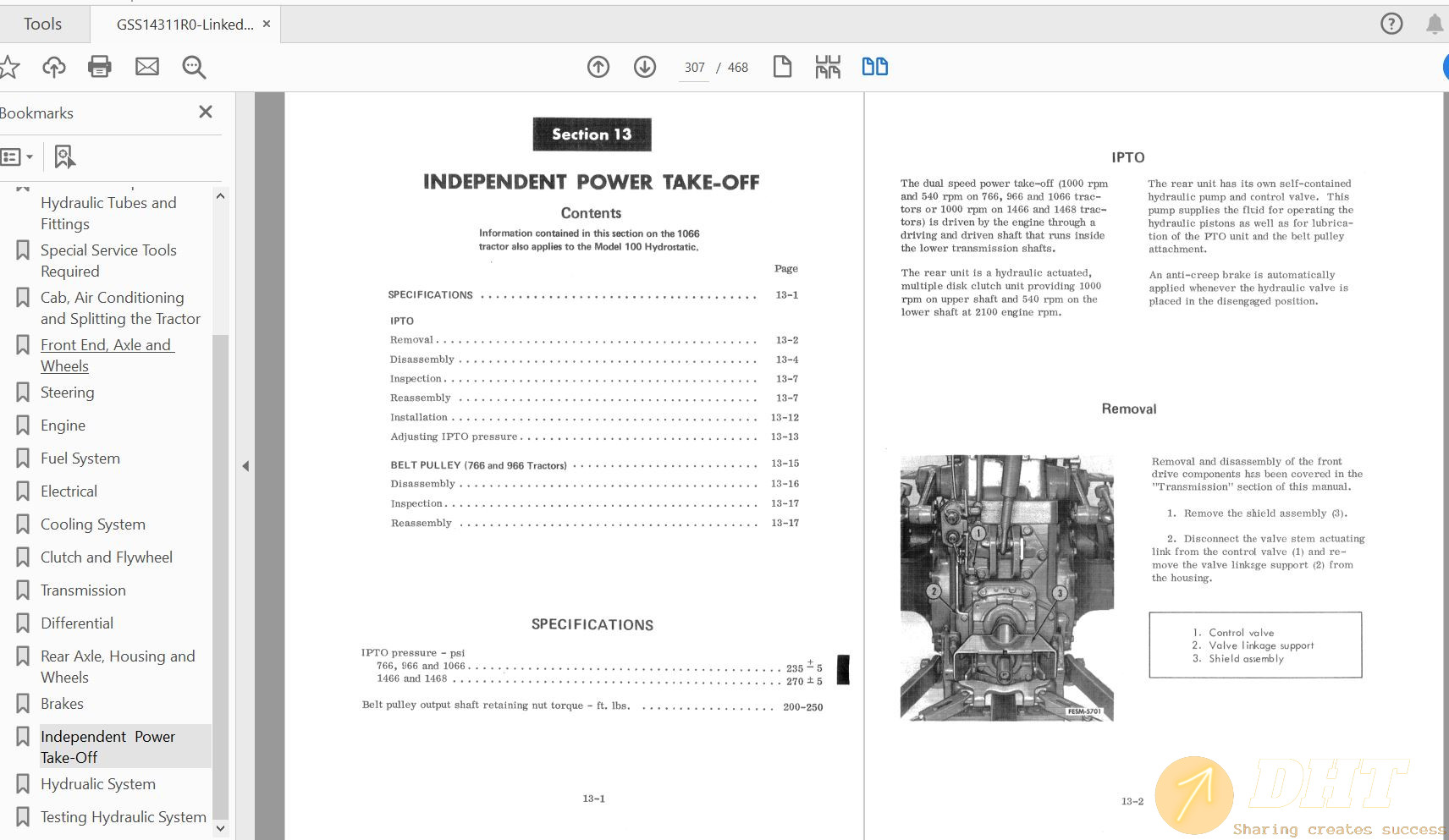This screenshot has width=1449, height=840.
Task: Click the fit-to-width scrolling view icon
Action: [828, 67]
